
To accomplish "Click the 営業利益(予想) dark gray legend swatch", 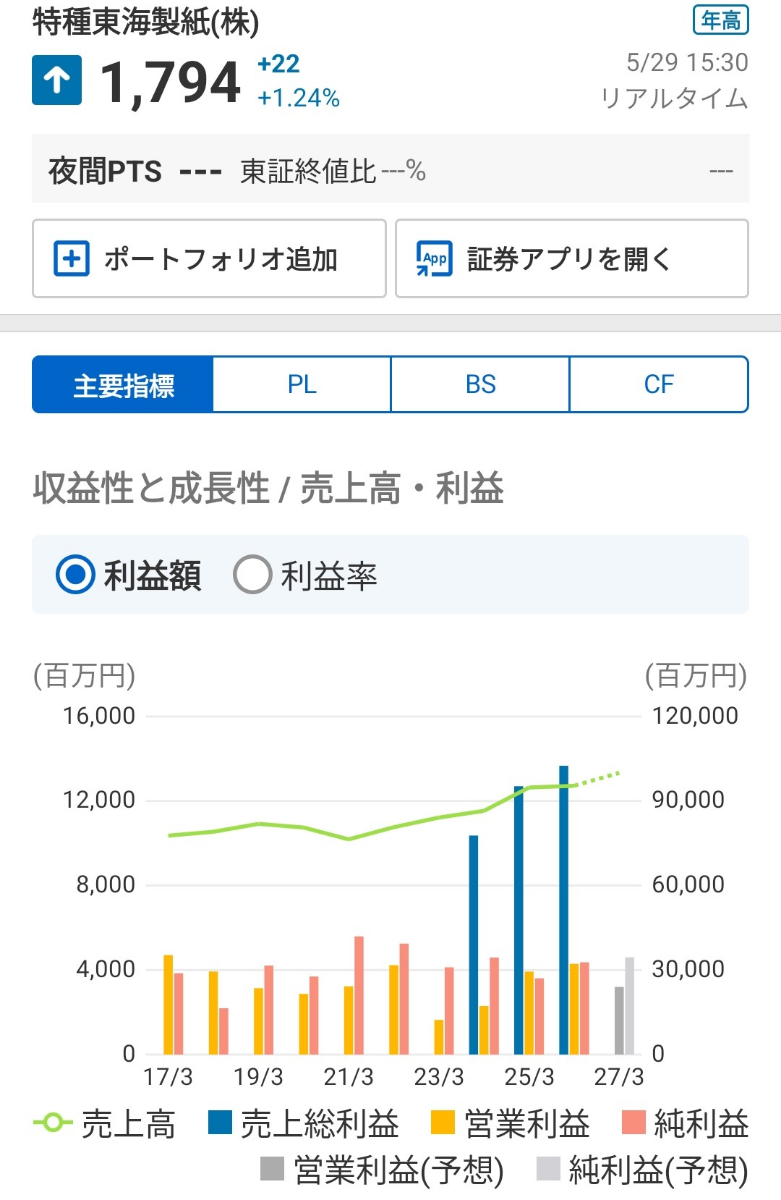I will click(272, 1168).
